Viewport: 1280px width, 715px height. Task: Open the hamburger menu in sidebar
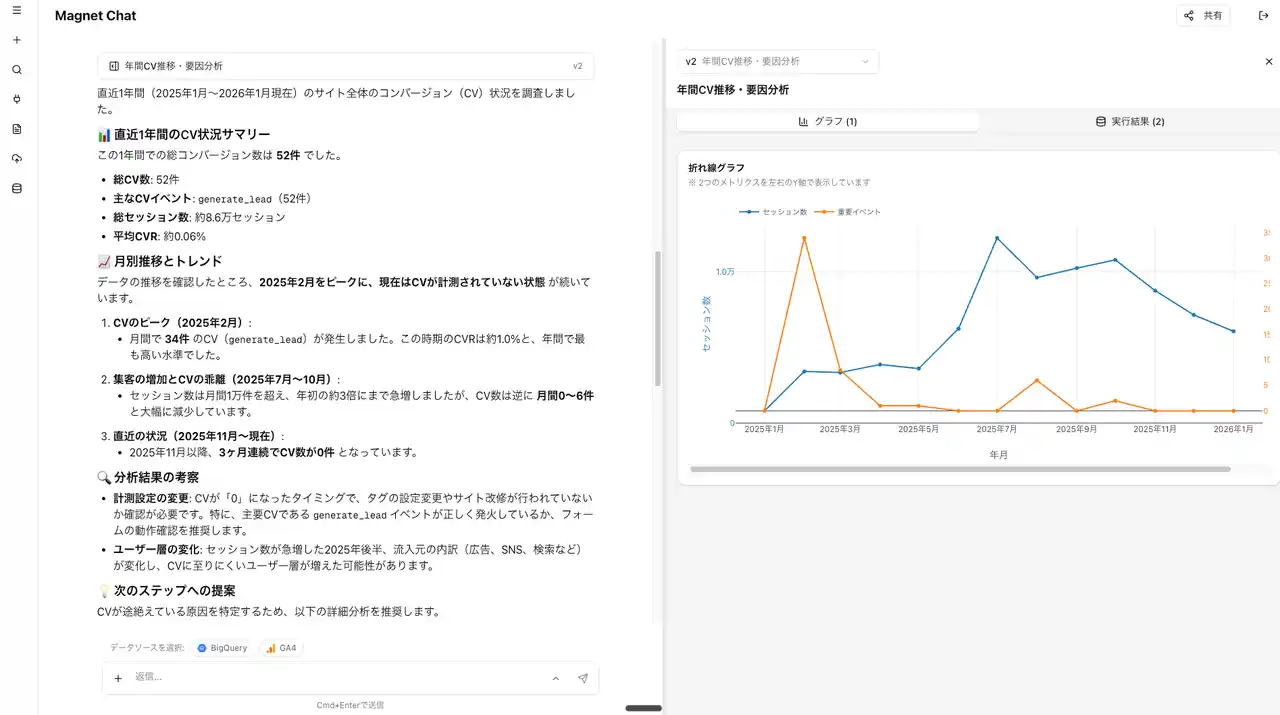tap(16, 11)
